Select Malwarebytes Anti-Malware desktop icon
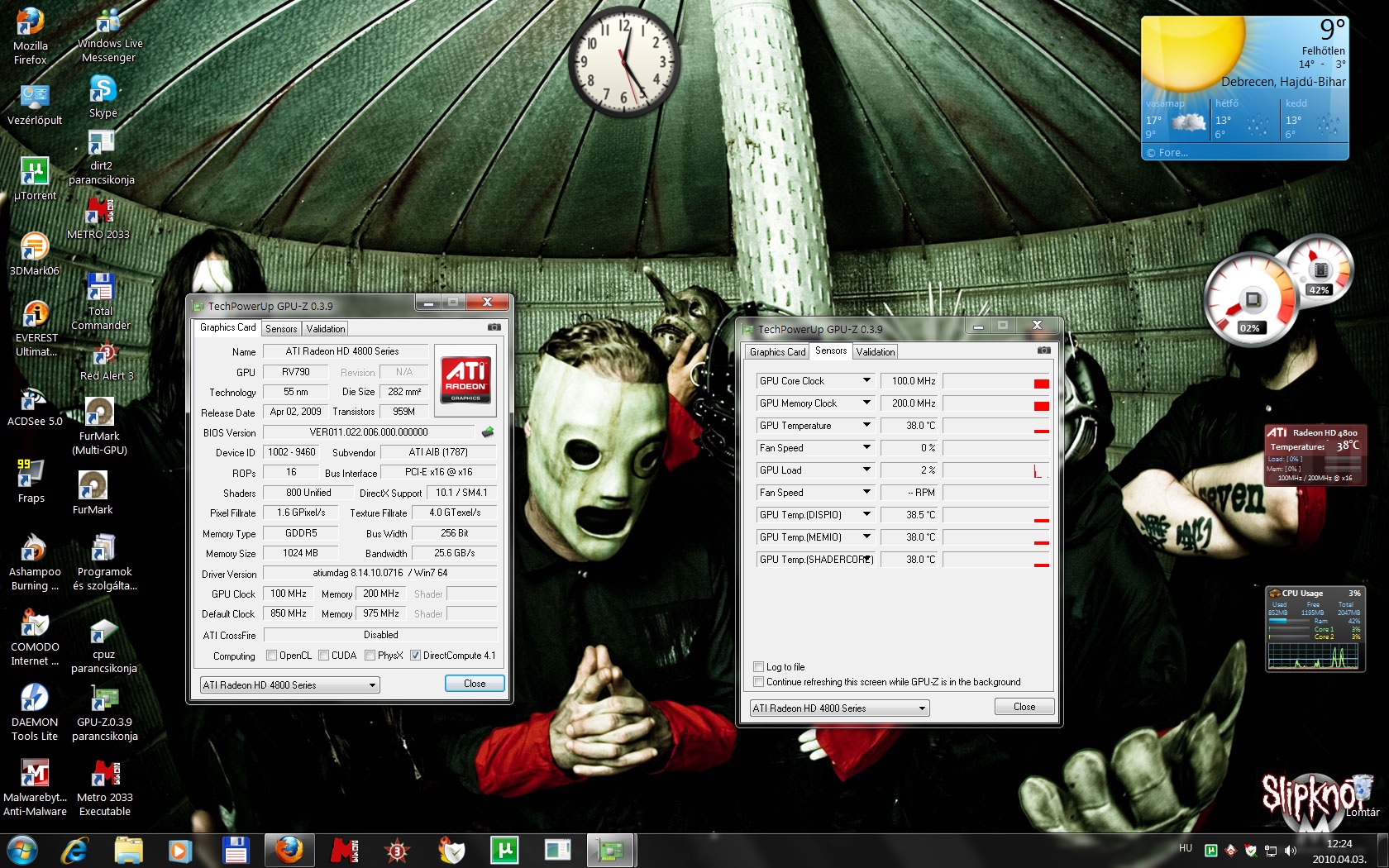 click(x=35, y=788)
